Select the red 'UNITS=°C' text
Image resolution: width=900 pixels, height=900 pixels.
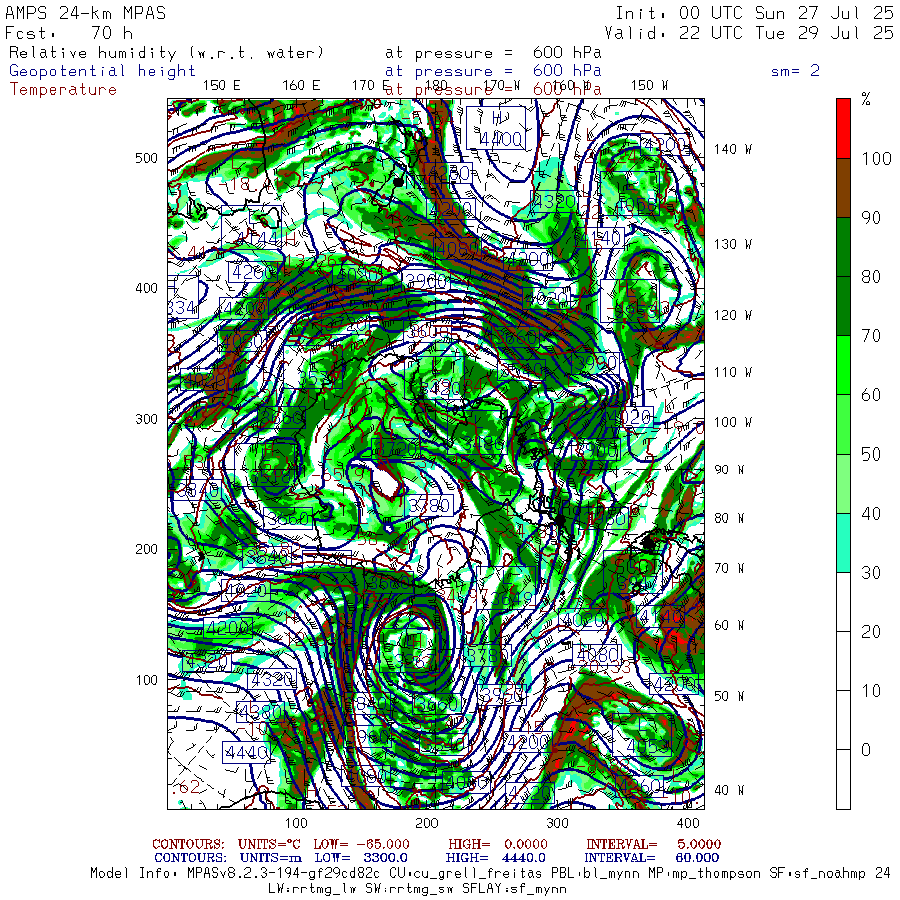269,844
